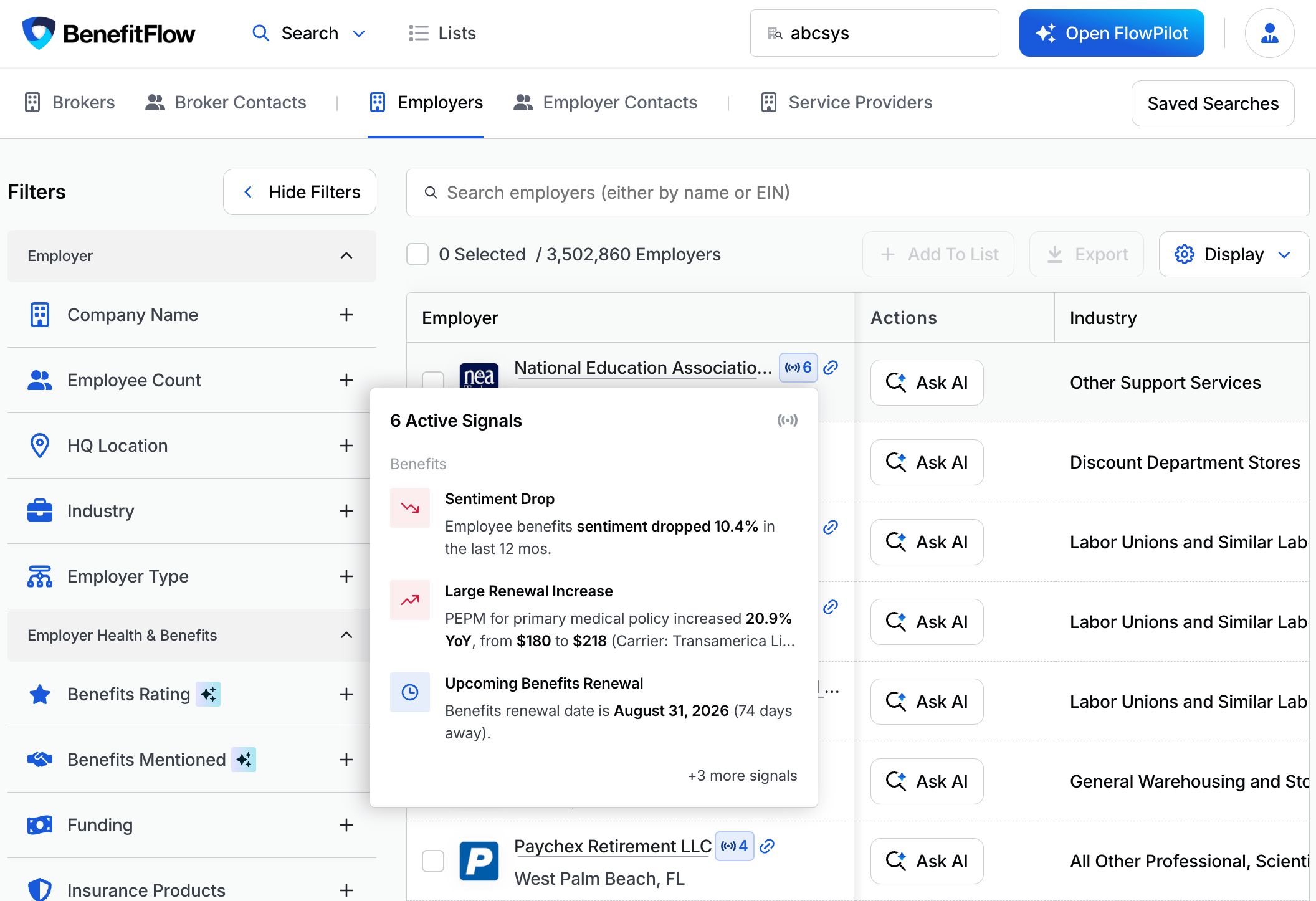This screenshot has height=901, width=1316.
Task: Expand the Funding filter with plus
Action: click(x=346, y=825)
